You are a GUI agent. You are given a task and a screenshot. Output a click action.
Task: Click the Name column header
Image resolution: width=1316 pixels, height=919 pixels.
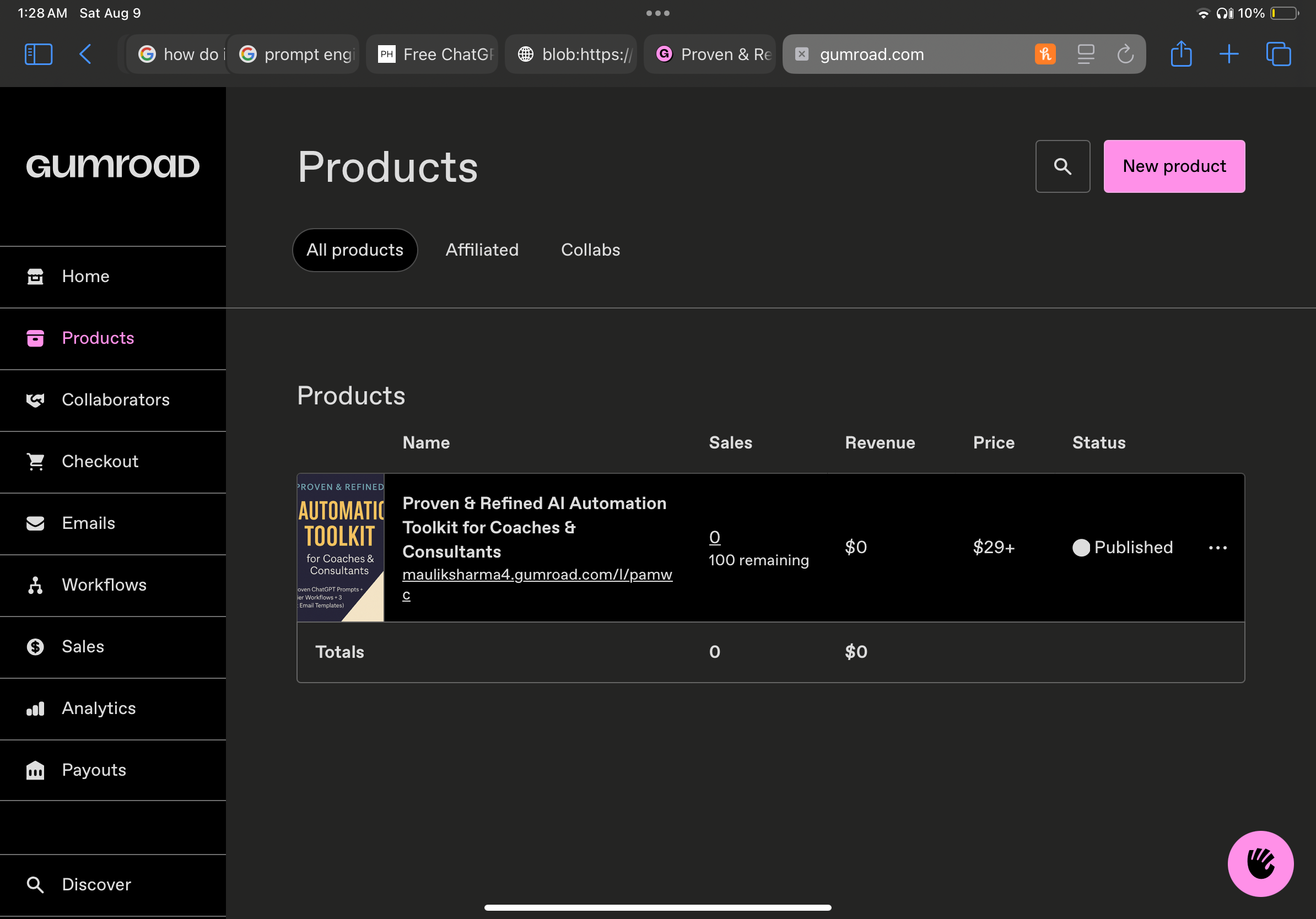pos(427,443)
